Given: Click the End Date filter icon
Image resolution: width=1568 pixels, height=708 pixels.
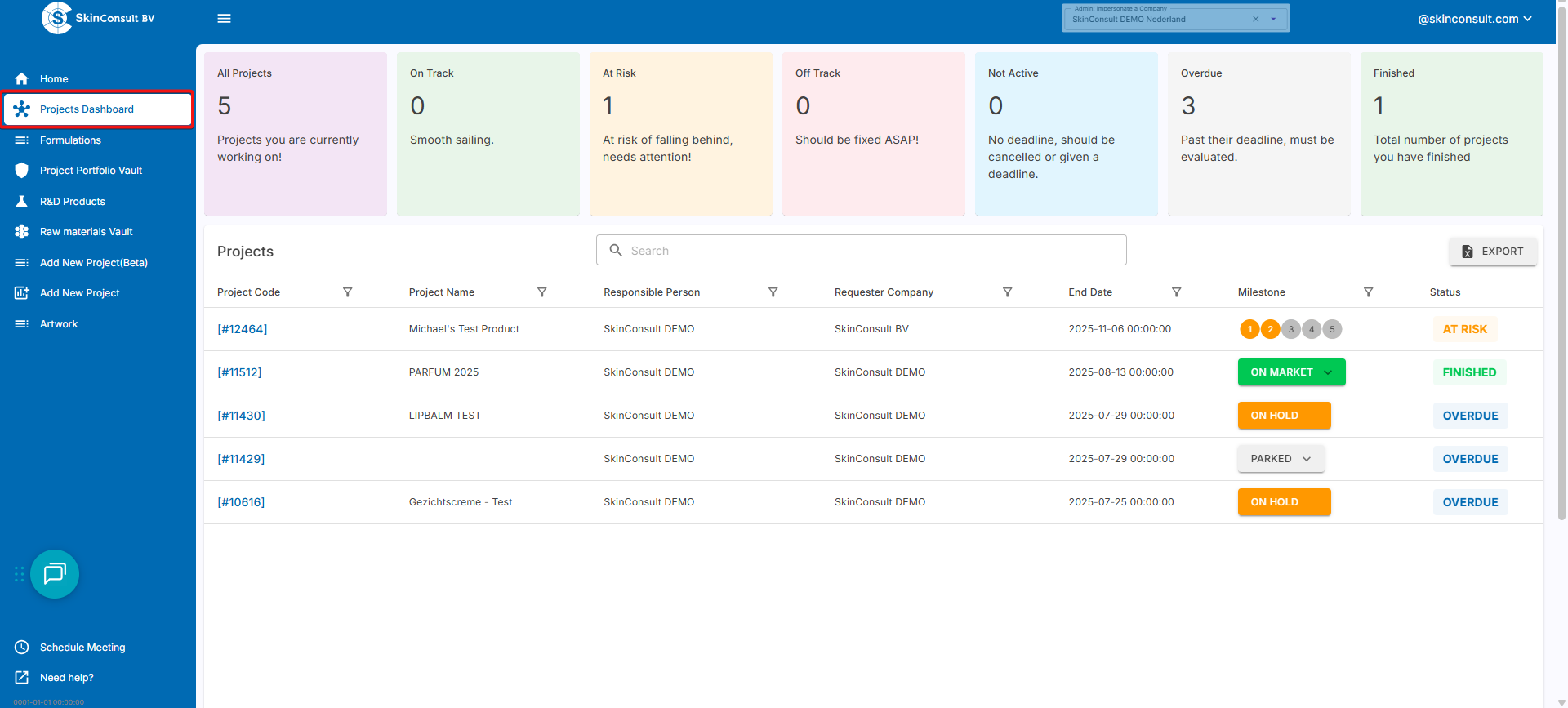Looking at the screenshot, I should click(1176, 292).
